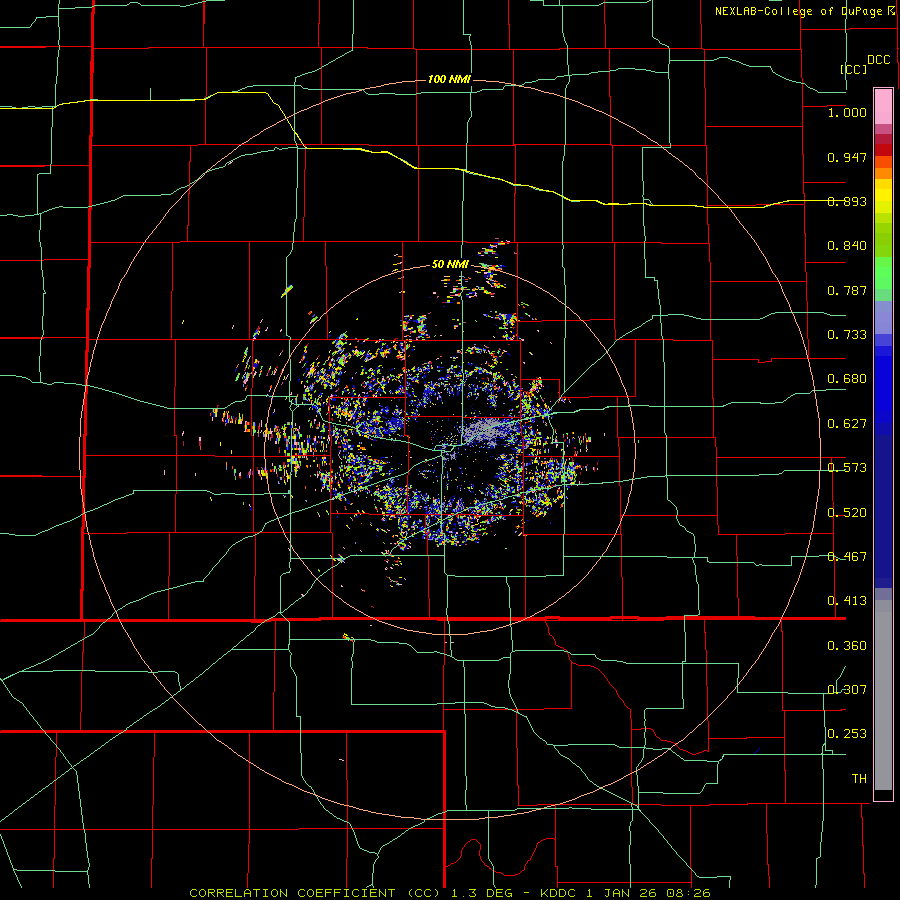The image size is (900, 900).
Task: Select the 0.307 scale value
Action: [847, 690]
